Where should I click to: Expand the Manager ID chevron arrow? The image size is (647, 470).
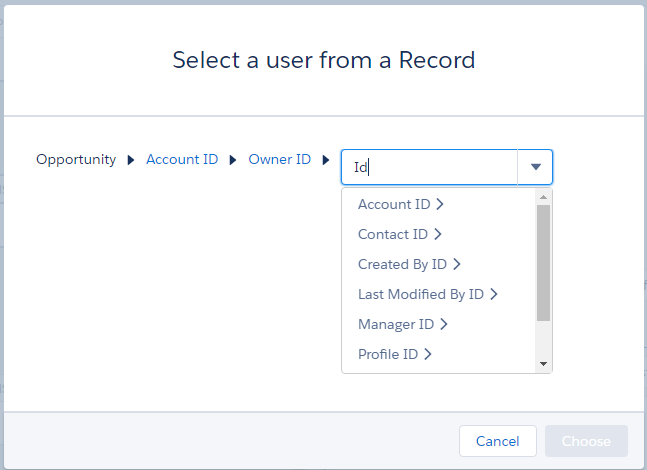coord(444,324)
